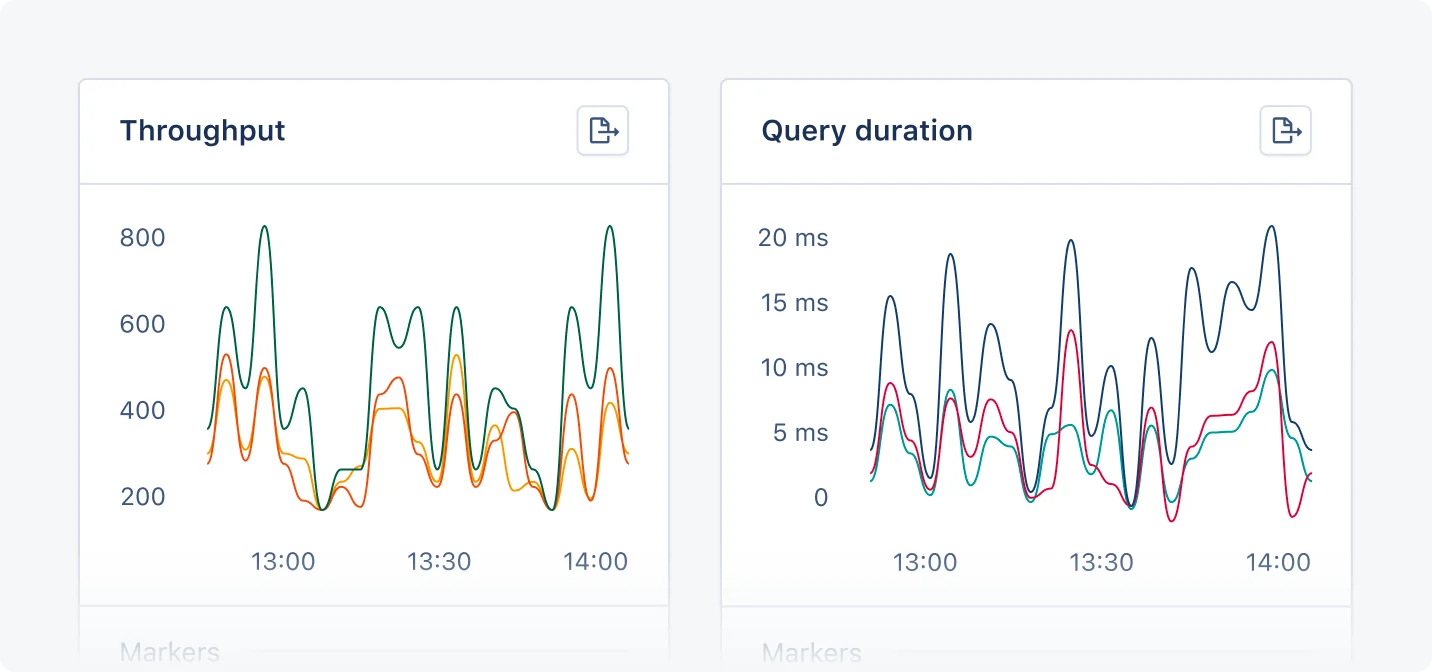Click the 0 axis label in Query duration
The height and width of the screenshot is (672, 1432).
(x=821, y=497)
